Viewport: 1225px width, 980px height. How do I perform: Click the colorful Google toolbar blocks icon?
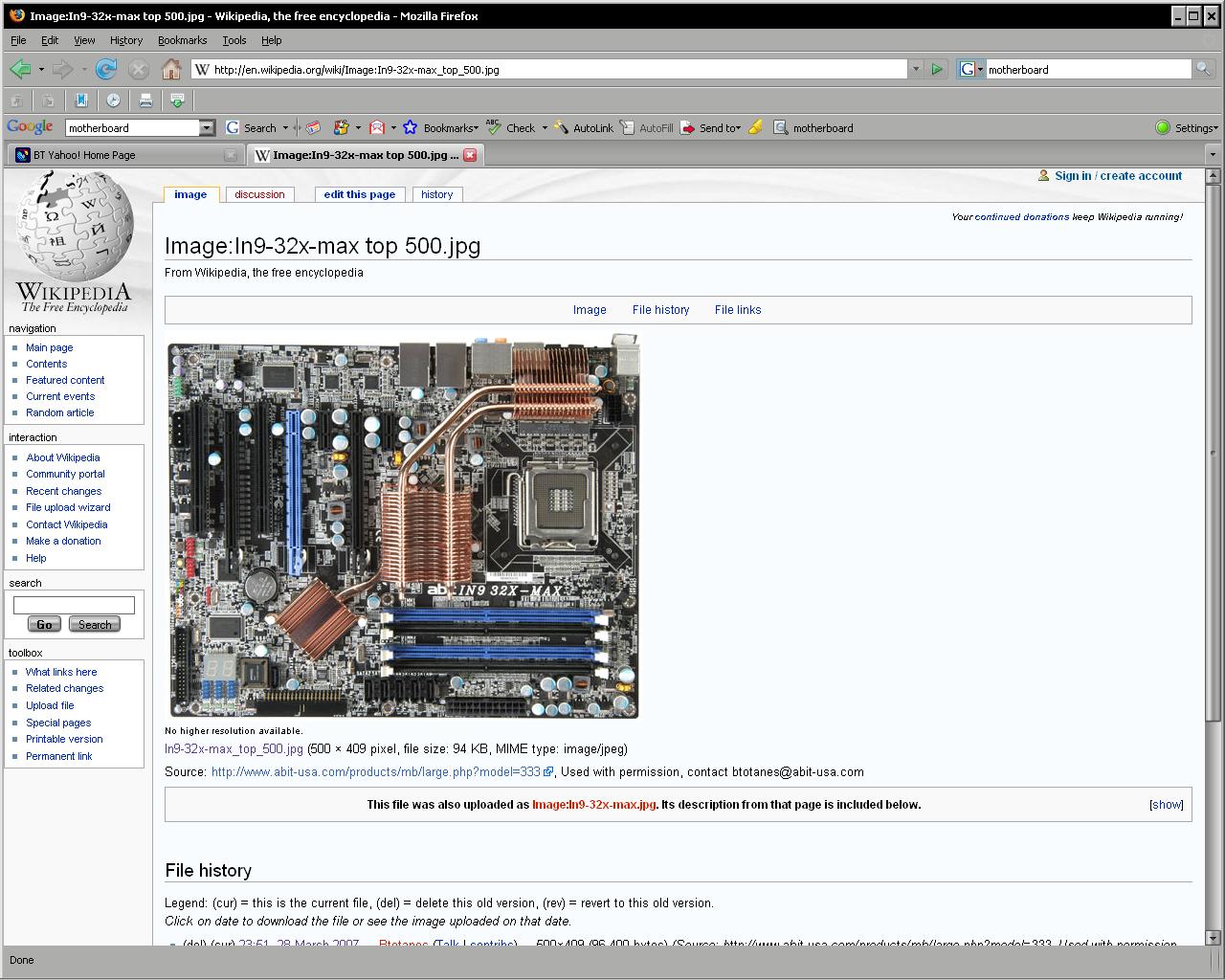coord(341,127)
